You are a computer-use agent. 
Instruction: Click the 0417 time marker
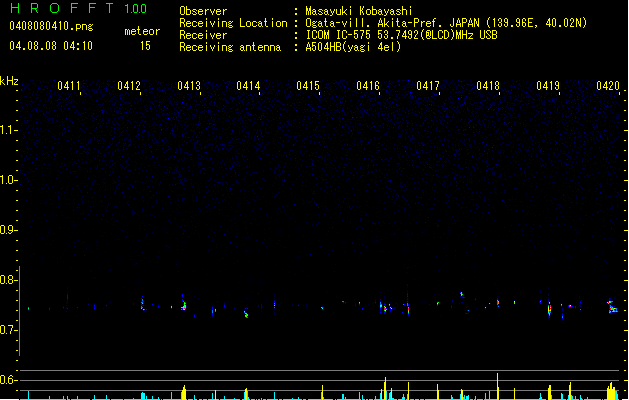pos(428,86)
